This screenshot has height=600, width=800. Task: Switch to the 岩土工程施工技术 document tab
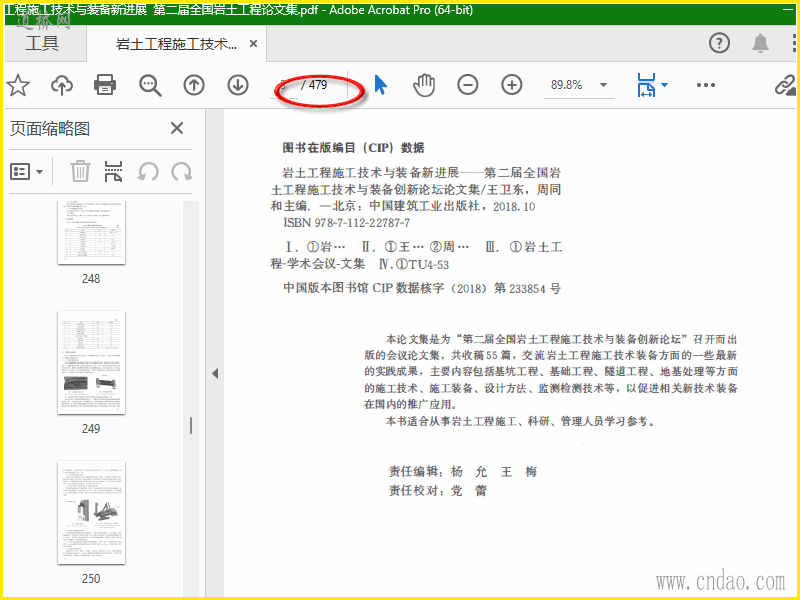point(176,44)
